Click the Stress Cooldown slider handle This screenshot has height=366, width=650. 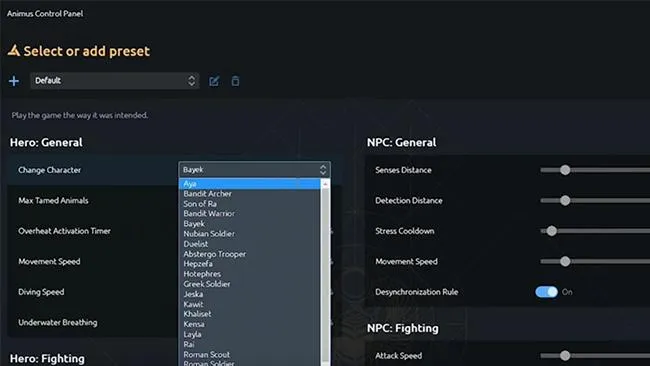point(551,231)
